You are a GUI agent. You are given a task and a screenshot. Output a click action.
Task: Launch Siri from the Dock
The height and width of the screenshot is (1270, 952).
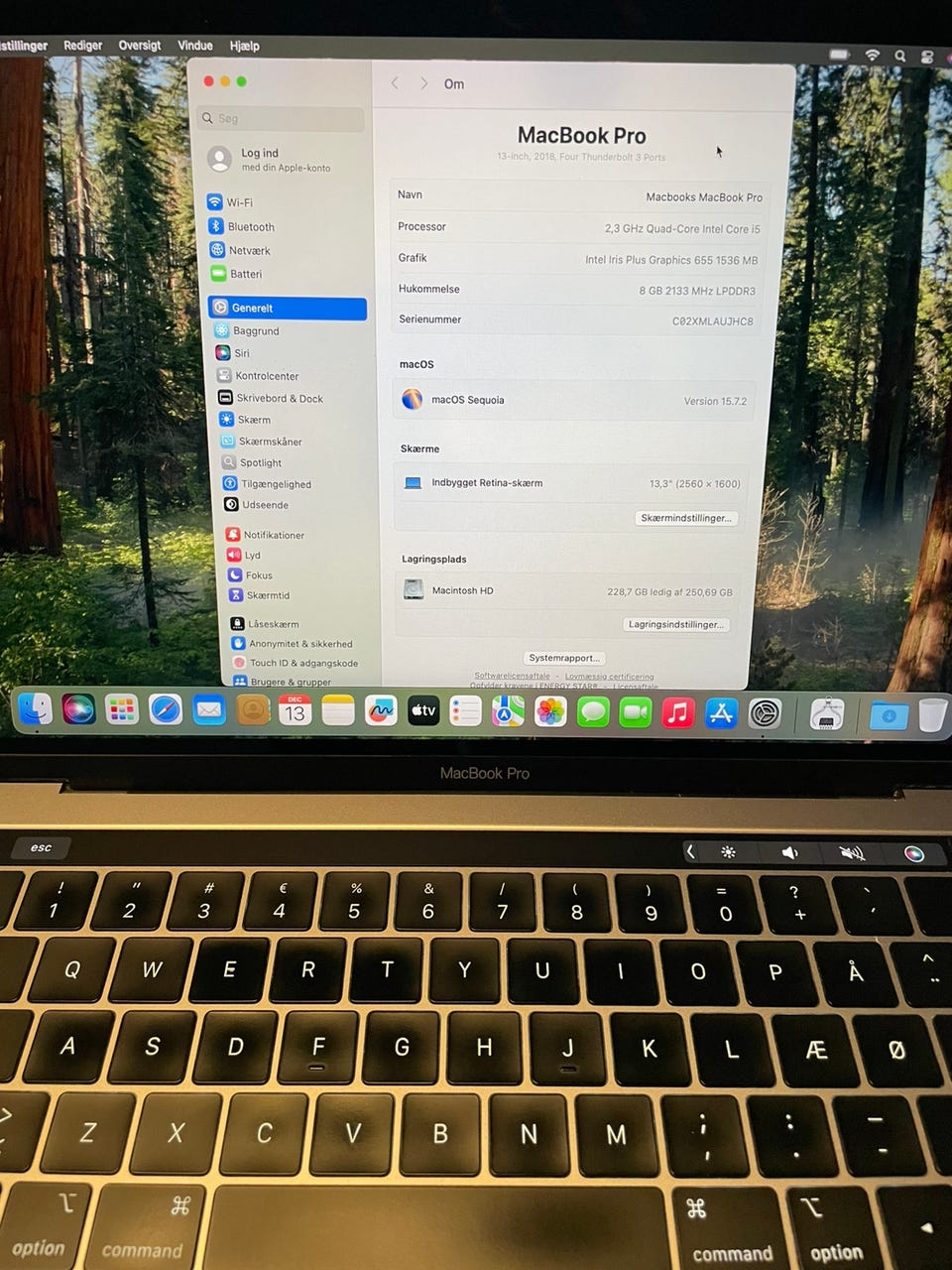click(x=79, y=709)
